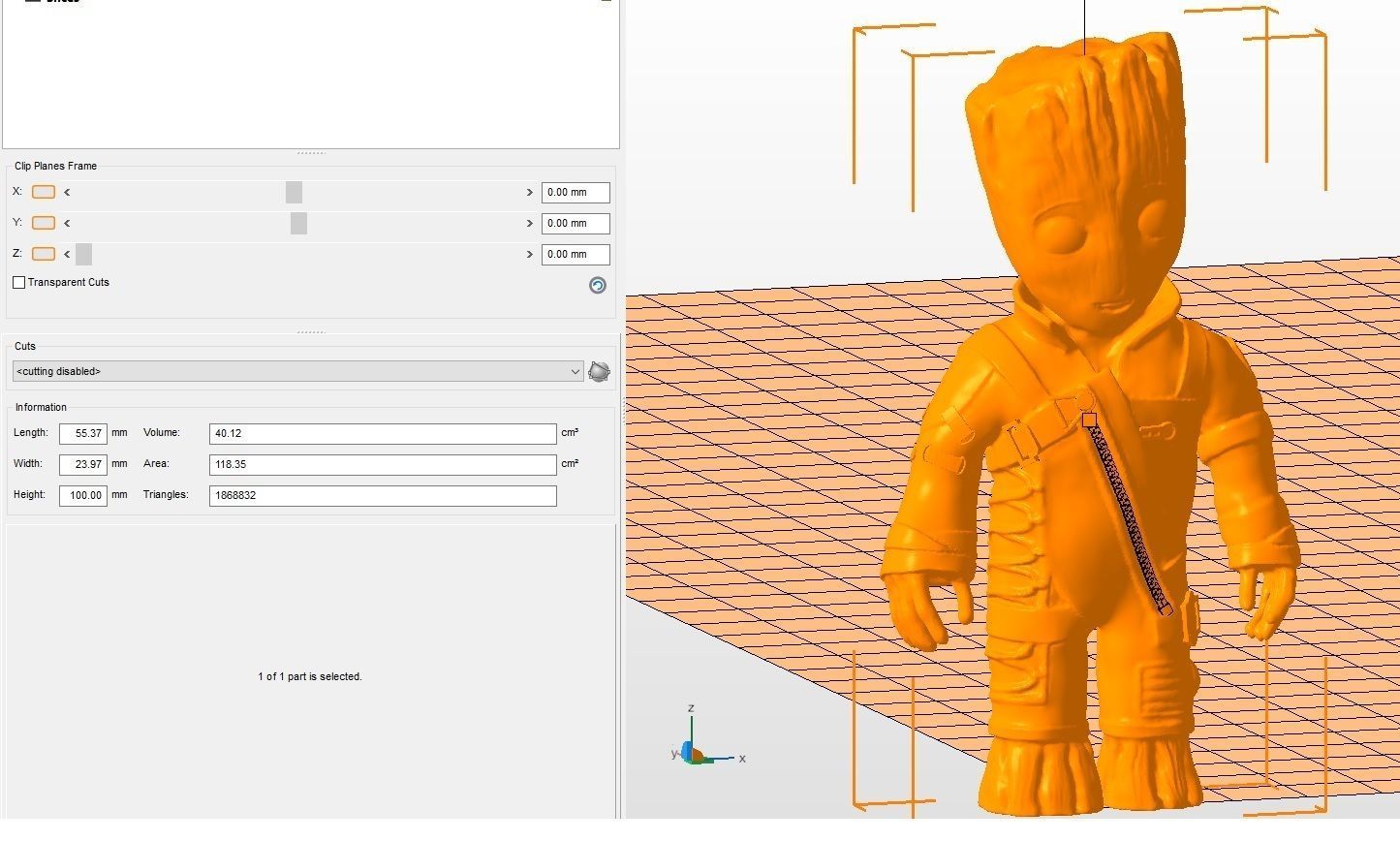The width and height of the screenshot is (1400, 841).
Task: Click the Height field showing 100.00
Action: pos(83,495)
